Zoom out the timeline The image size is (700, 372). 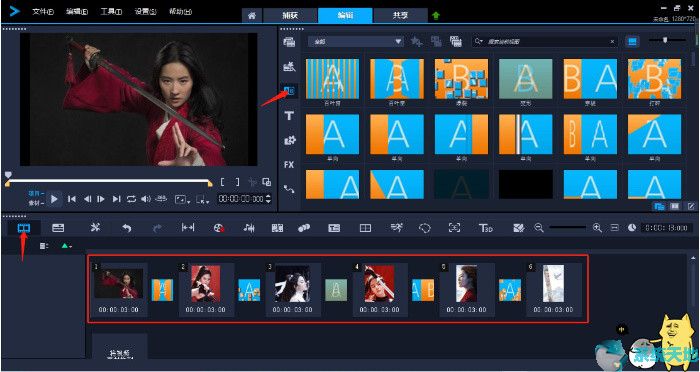click(539, 228)
